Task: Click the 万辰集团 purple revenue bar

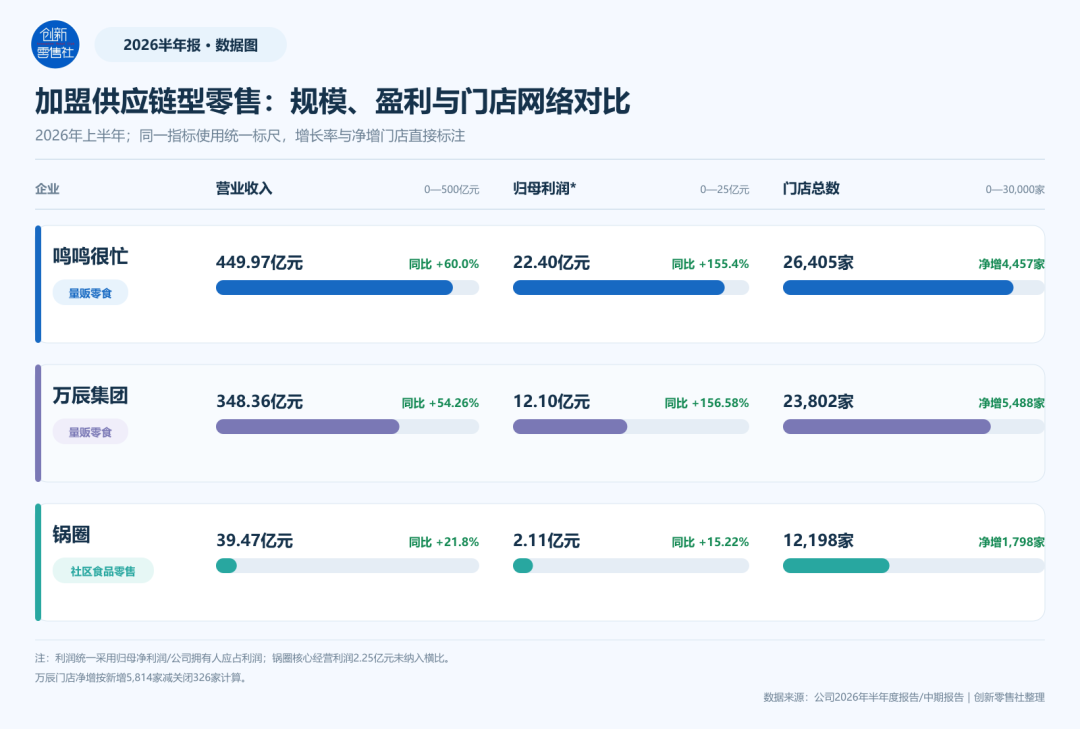Action: (x=307, y=427)
